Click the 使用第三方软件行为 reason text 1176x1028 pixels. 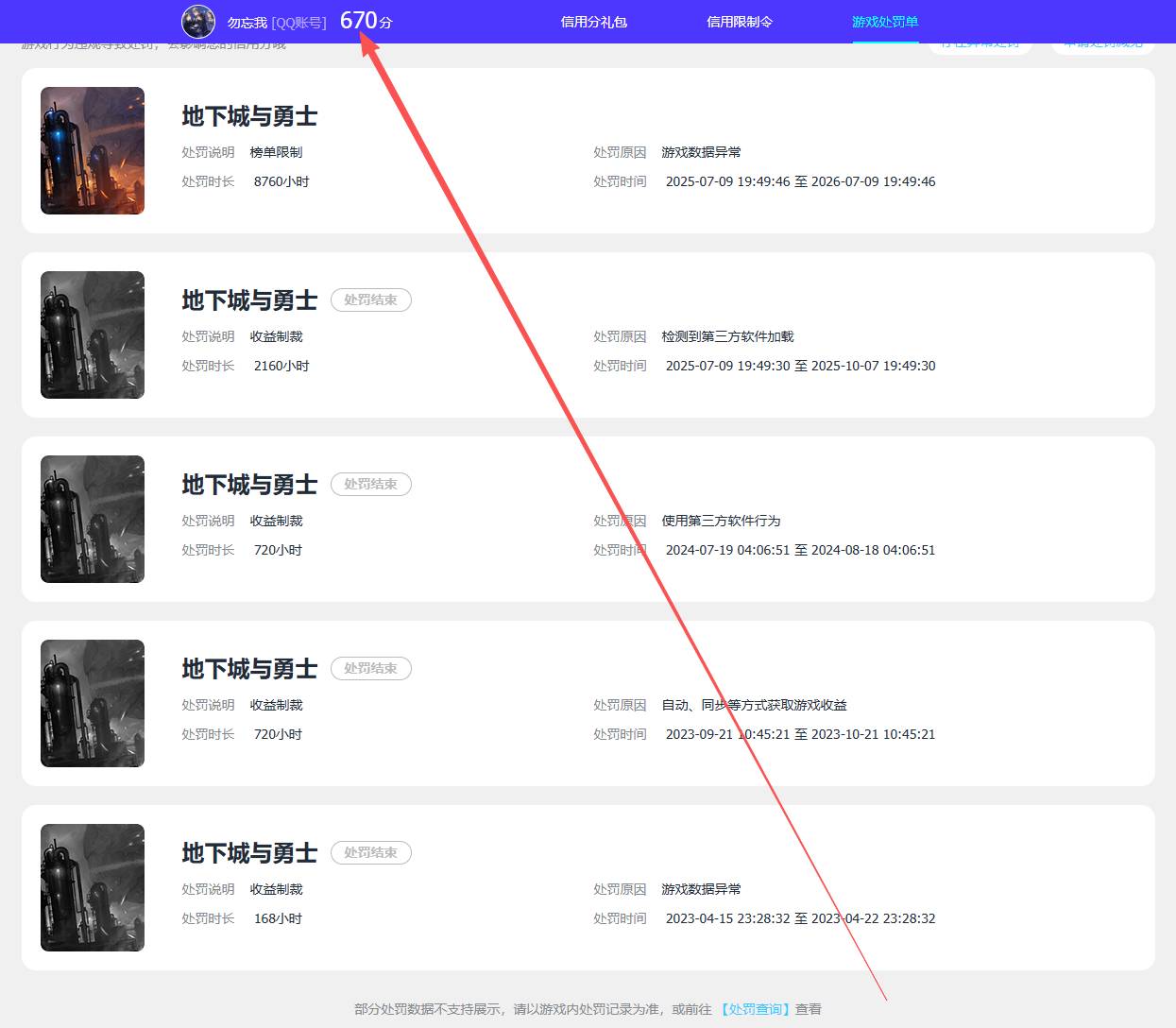tap(721, 521)
